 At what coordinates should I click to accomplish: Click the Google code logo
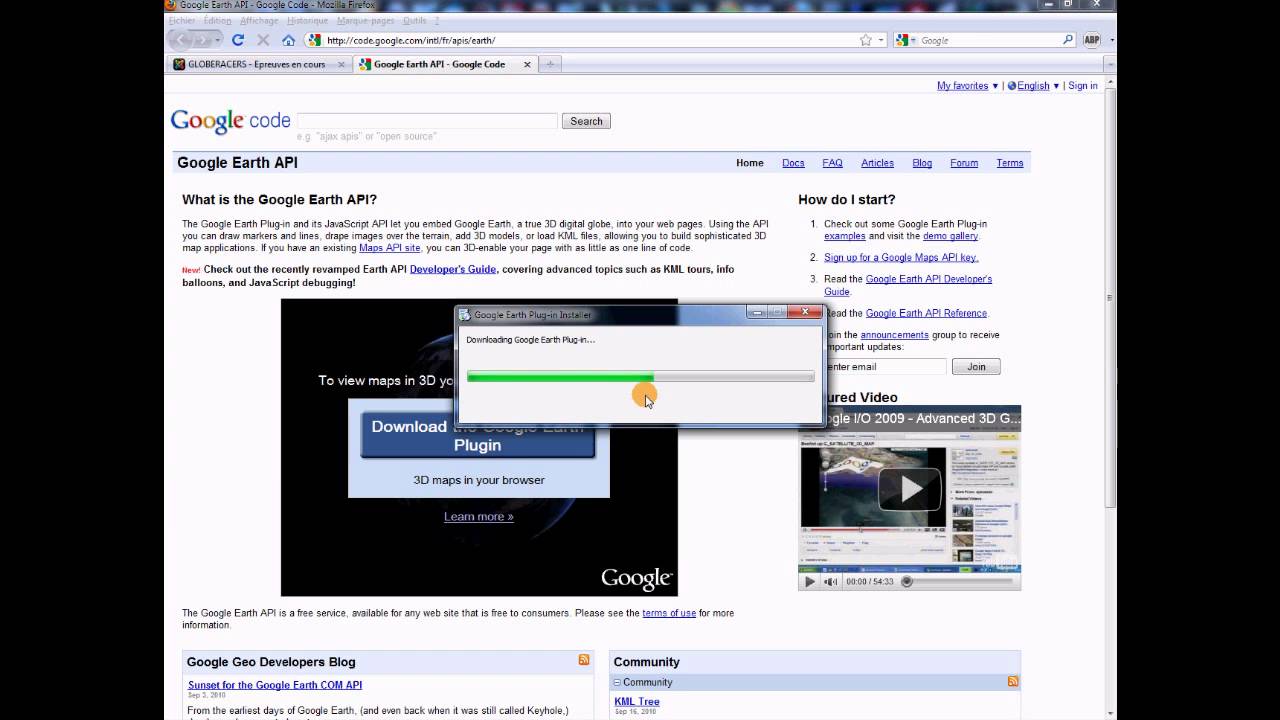coord(230,121)
